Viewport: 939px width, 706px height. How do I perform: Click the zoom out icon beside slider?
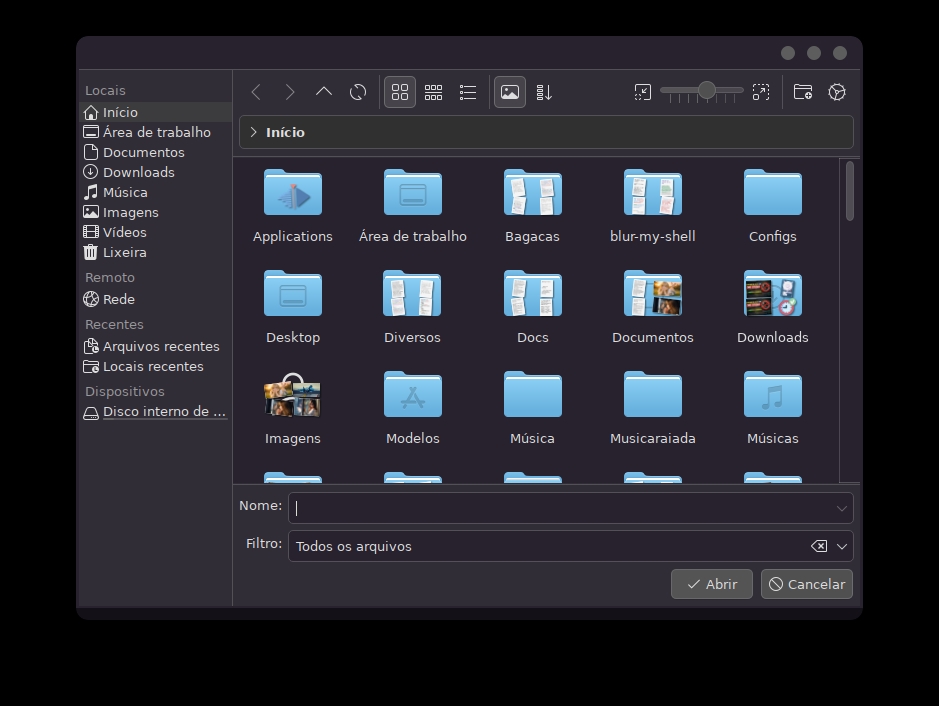(x=643, y=92)
